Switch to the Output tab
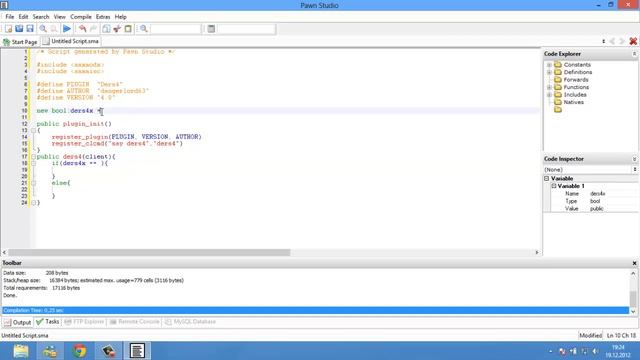The width and height of the screenshot is (640, 360). [17, 322]
